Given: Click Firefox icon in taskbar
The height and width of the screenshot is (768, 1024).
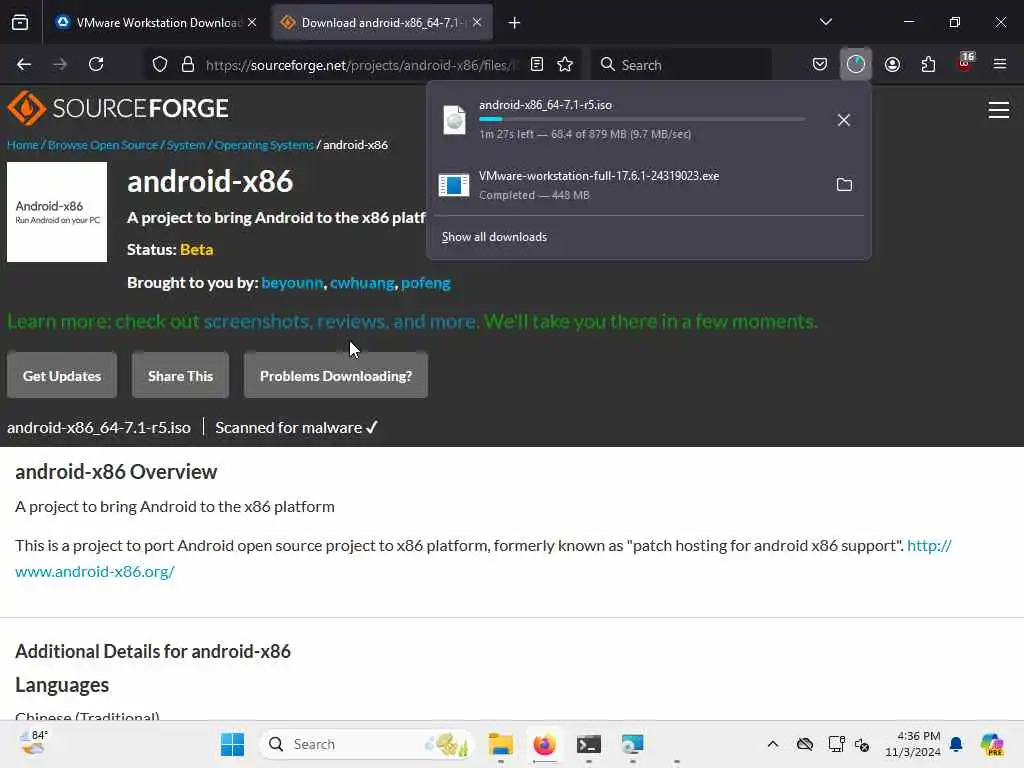Looking at the screenshot, I should pos(544,744).
